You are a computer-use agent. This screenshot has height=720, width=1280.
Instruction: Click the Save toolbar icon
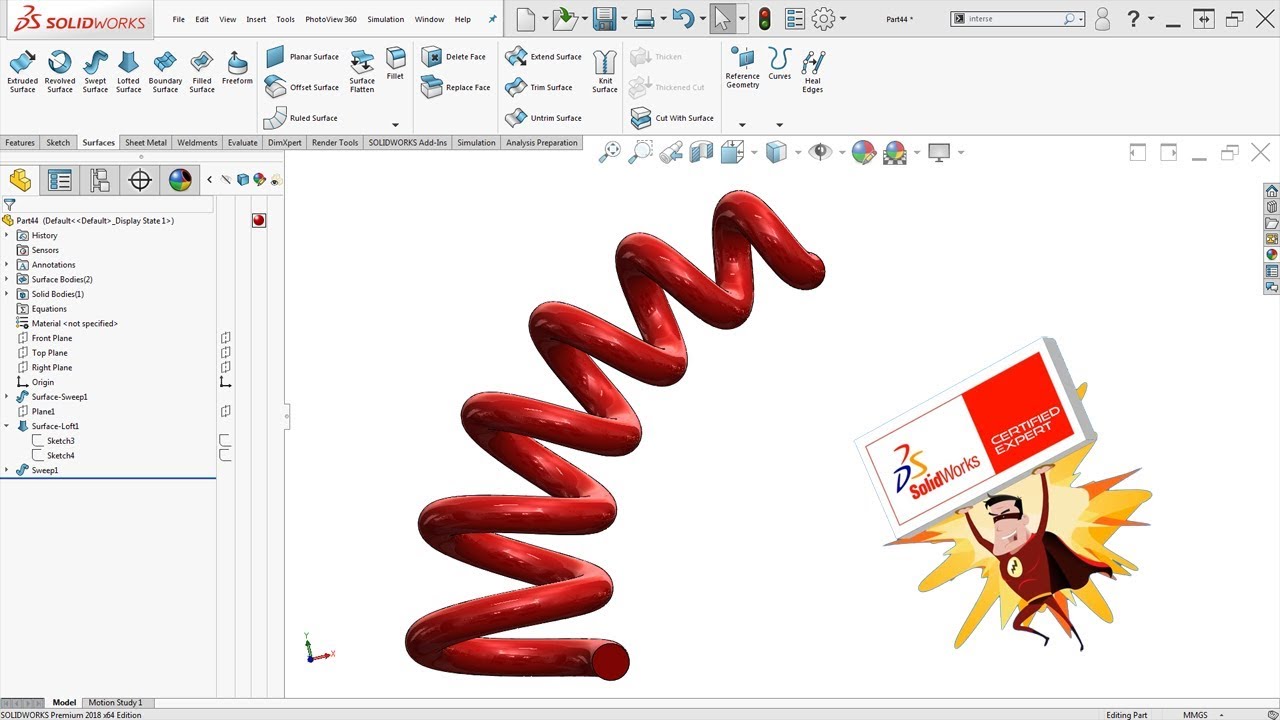(x=604, y=18)
